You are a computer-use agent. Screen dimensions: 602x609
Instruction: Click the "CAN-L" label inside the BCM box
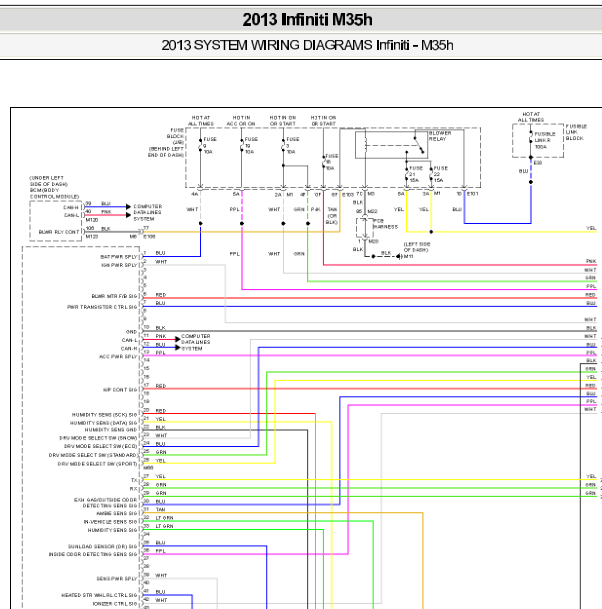(71, 215)
